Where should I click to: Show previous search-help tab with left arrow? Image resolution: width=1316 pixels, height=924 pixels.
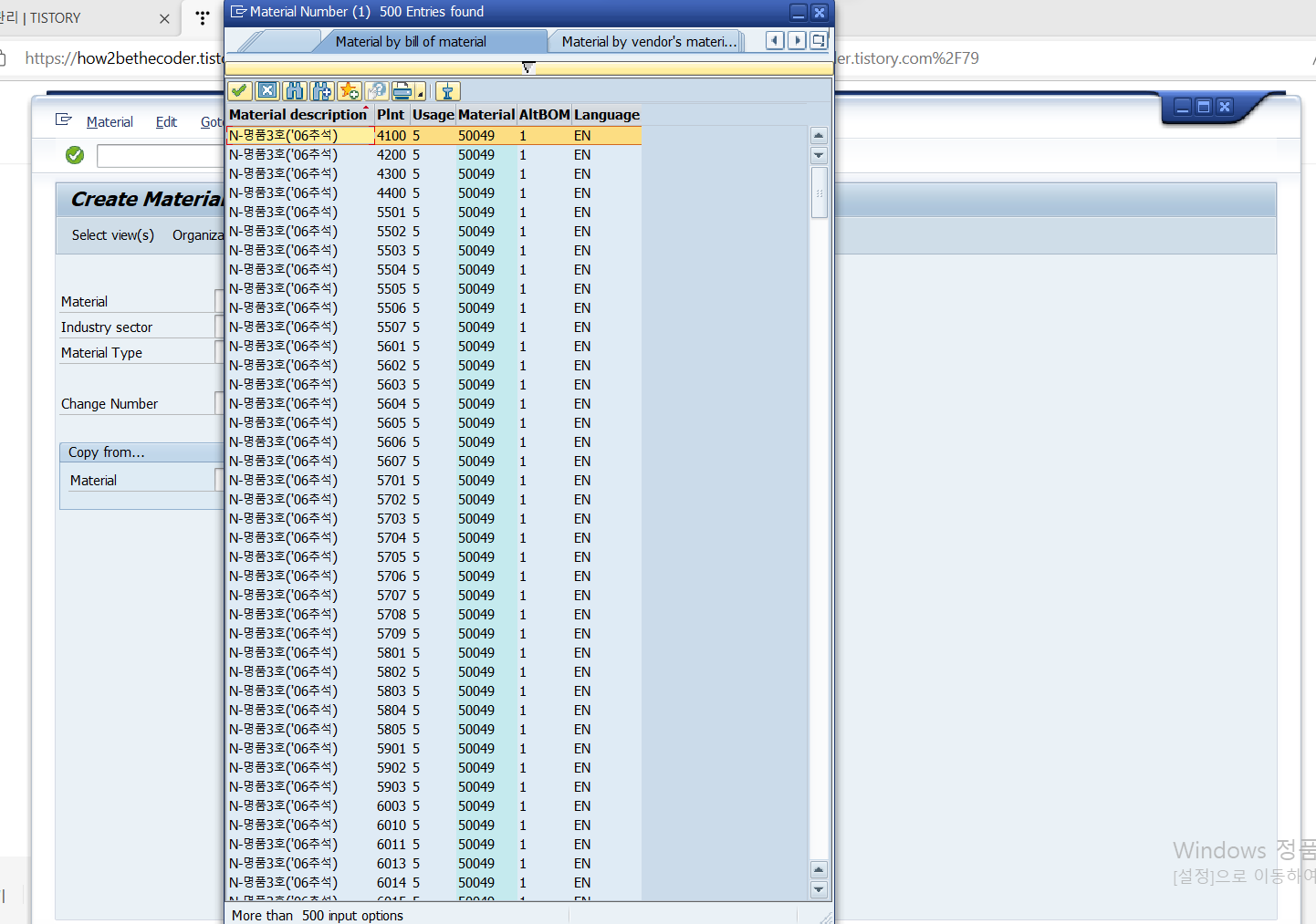point(775,41)
